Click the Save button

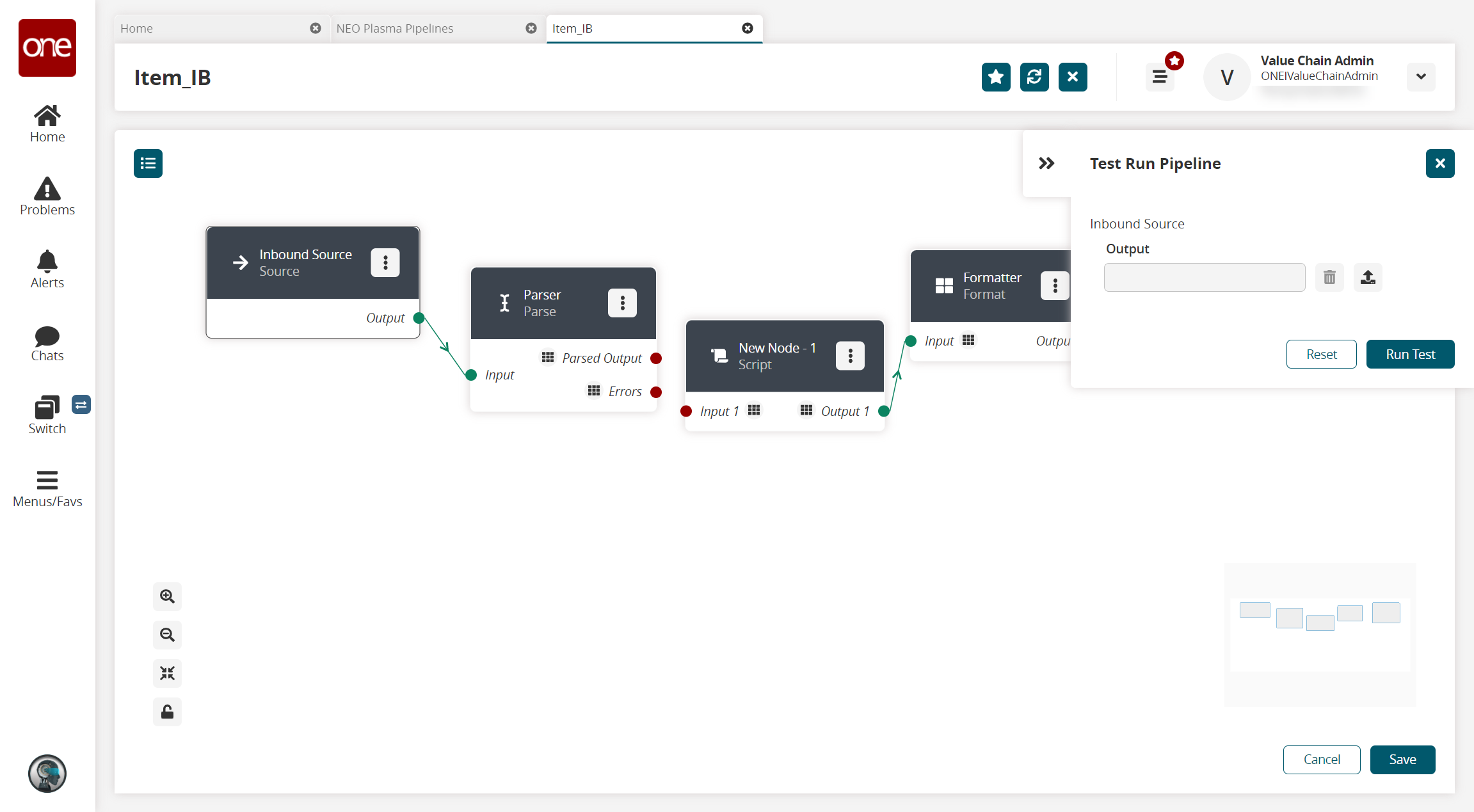pyautogui.click(x=1402, y=760)
